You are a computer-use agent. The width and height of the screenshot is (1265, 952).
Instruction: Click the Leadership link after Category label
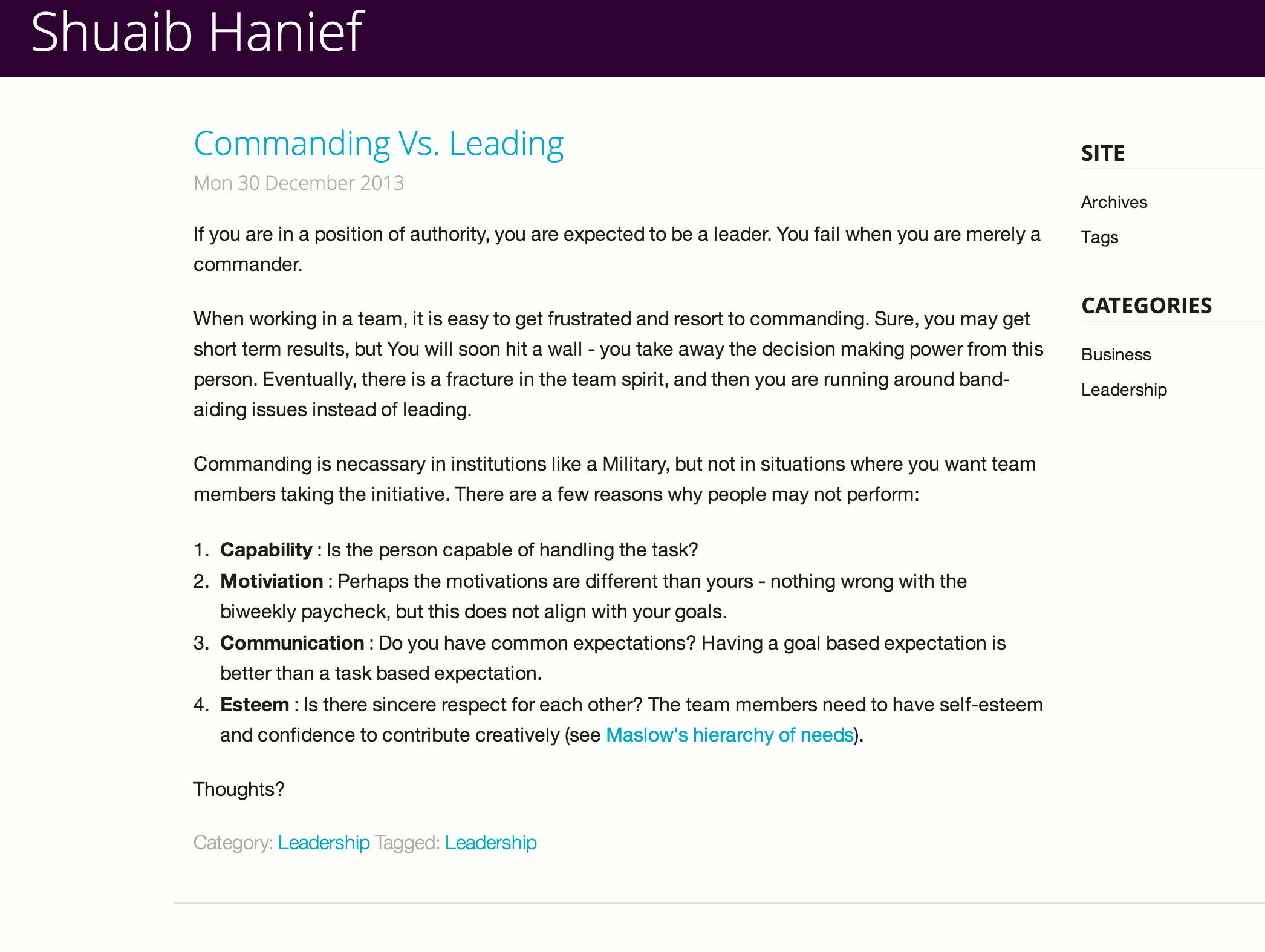point(324,843)
